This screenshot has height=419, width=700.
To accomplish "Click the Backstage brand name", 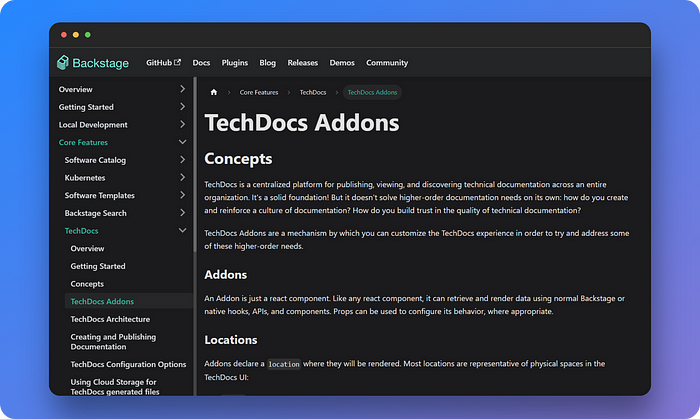I will (100, 63).
